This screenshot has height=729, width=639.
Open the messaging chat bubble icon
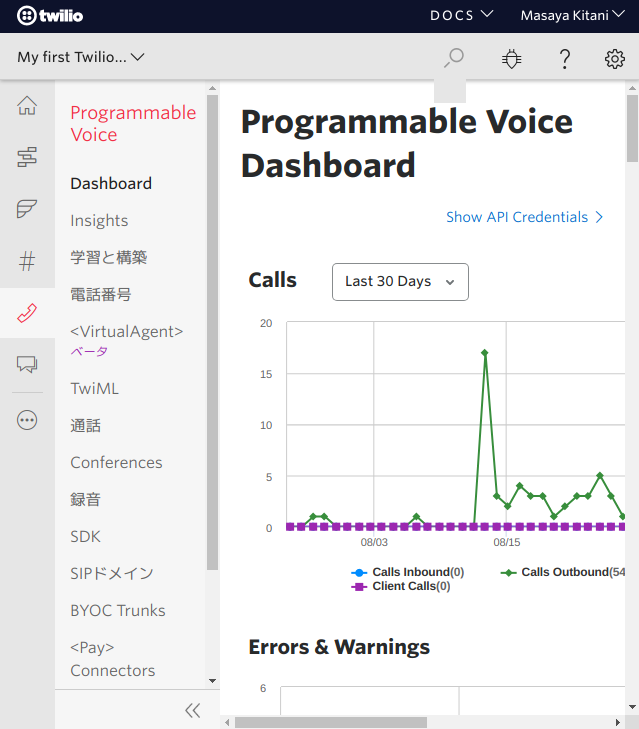point(27,366)
